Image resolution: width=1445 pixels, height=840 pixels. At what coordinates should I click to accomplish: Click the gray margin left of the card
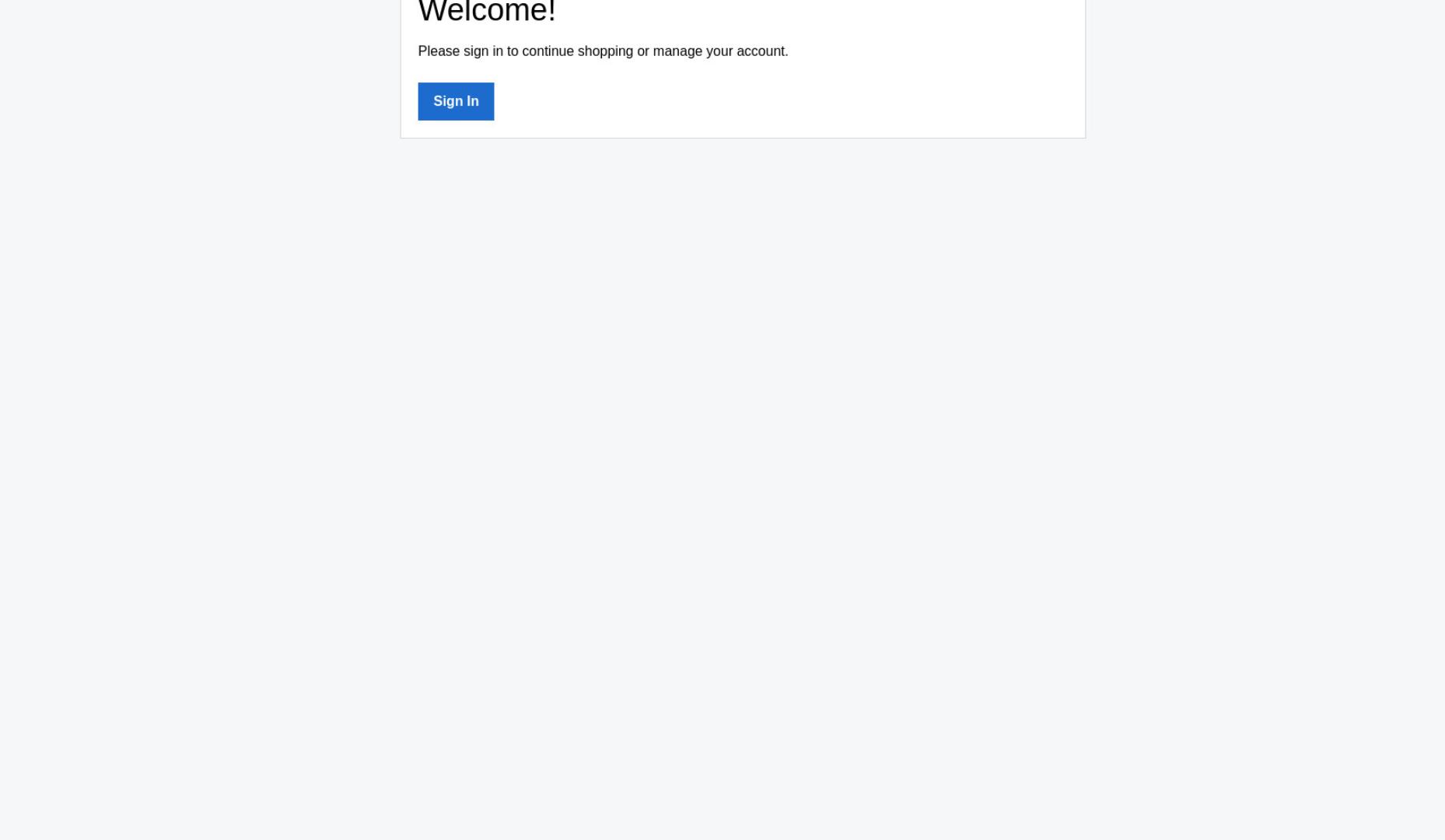click(x=200, y=70)
